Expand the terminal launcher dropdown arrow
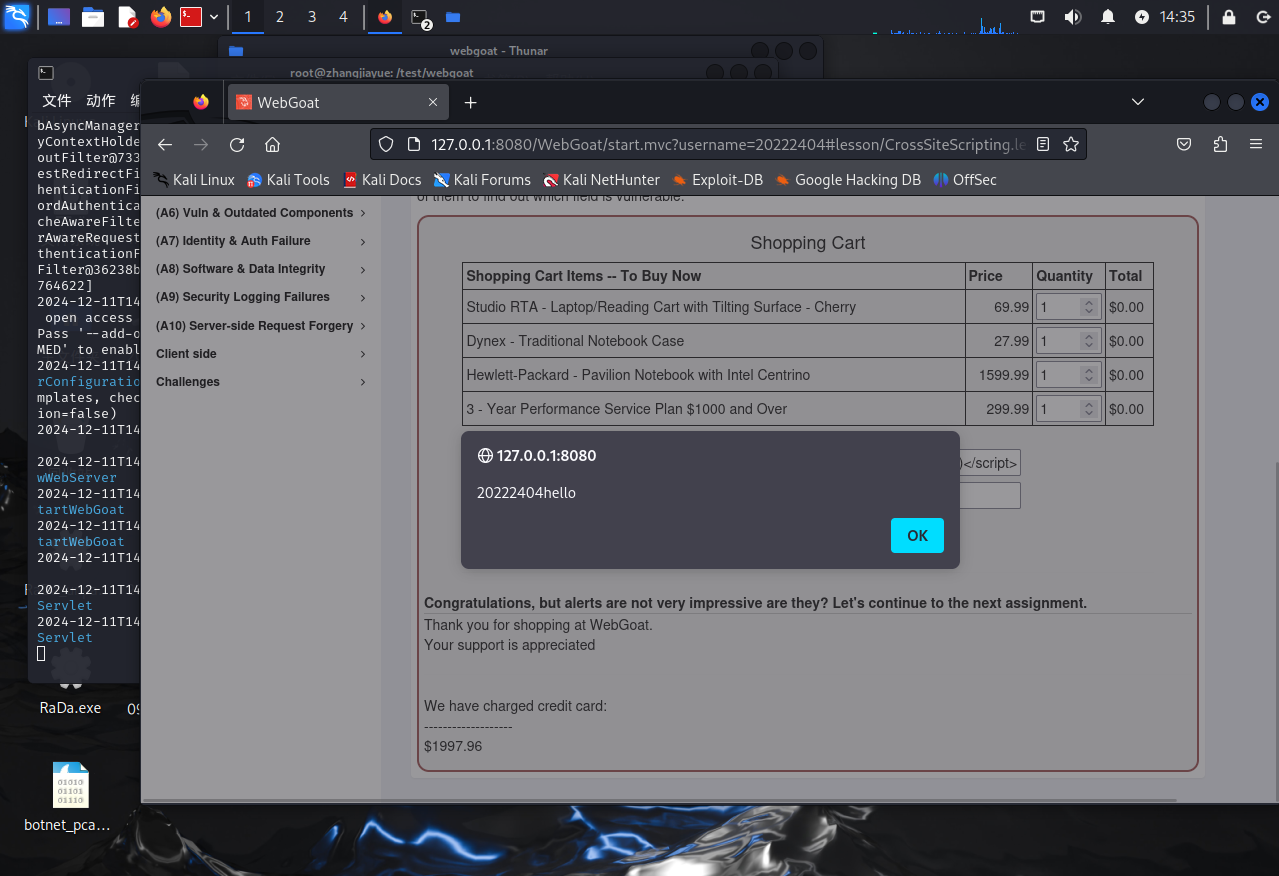Viewport: 1279px width, 876px height. pos(214,17)
